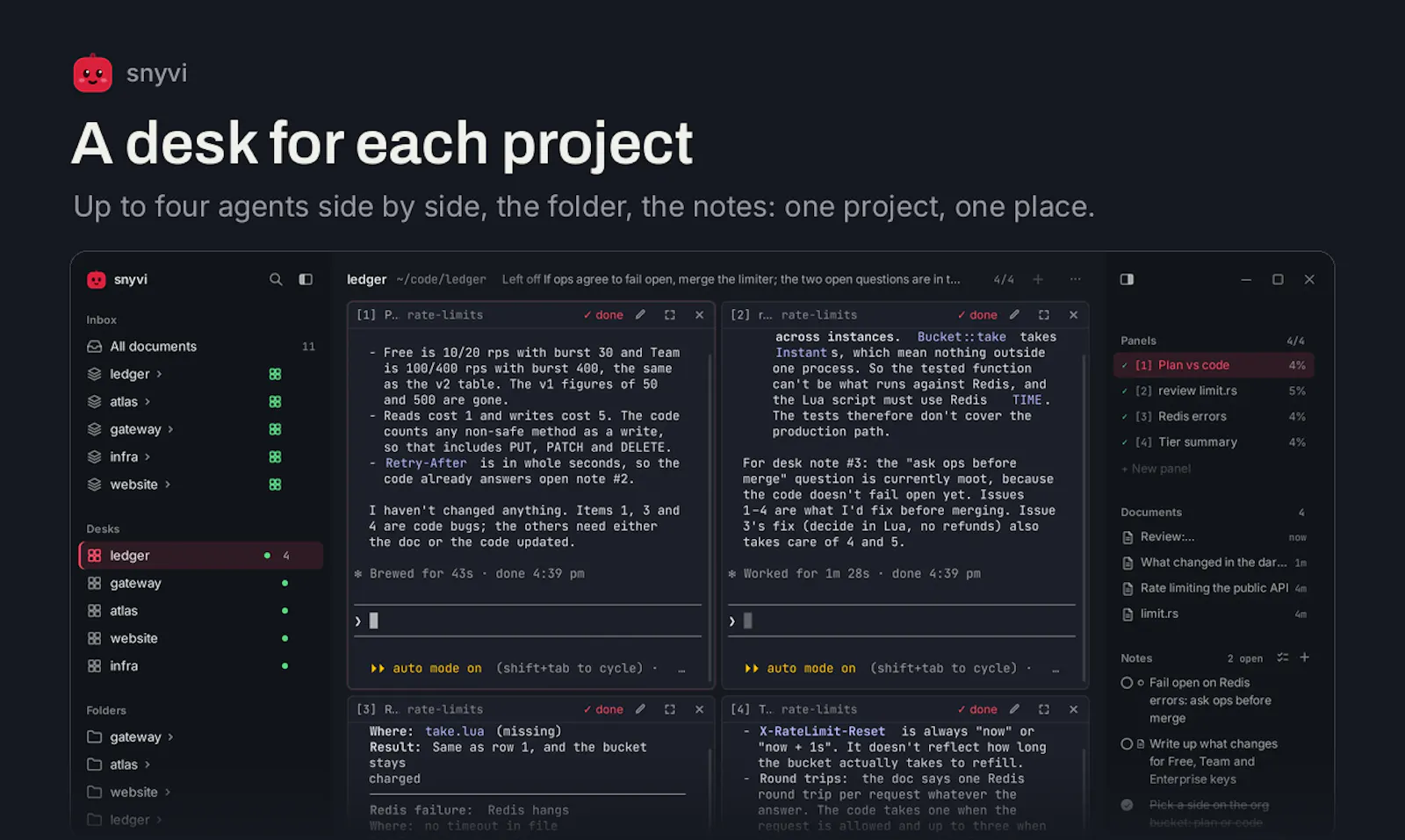The image size is (1405, 840).
Task: Expand infra chevron under Inbox
Action: pyautogui.click(x=148, y=457)
